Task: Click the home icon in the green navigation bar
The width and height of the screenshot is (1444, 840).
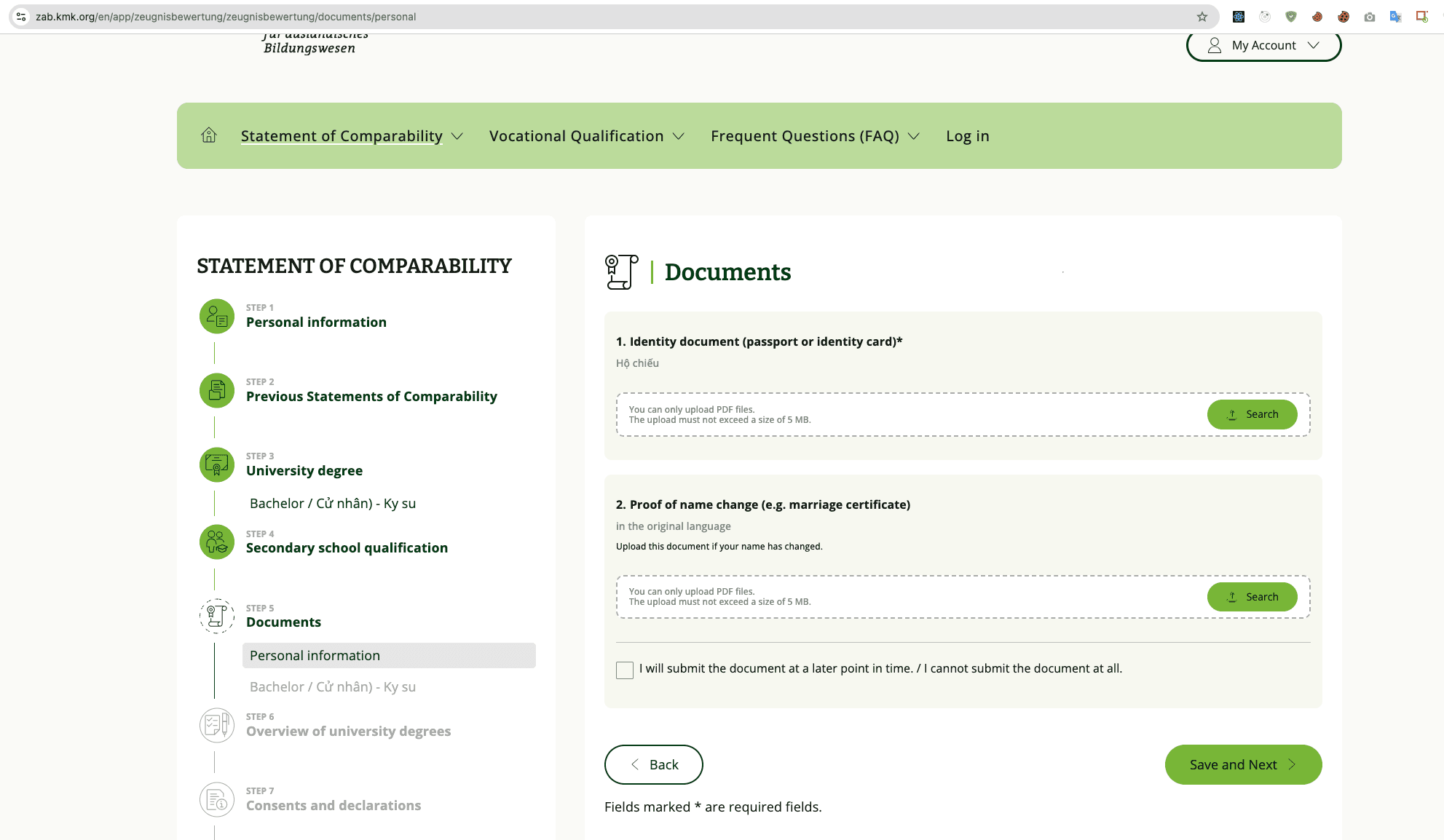Action: pos(208,135)
